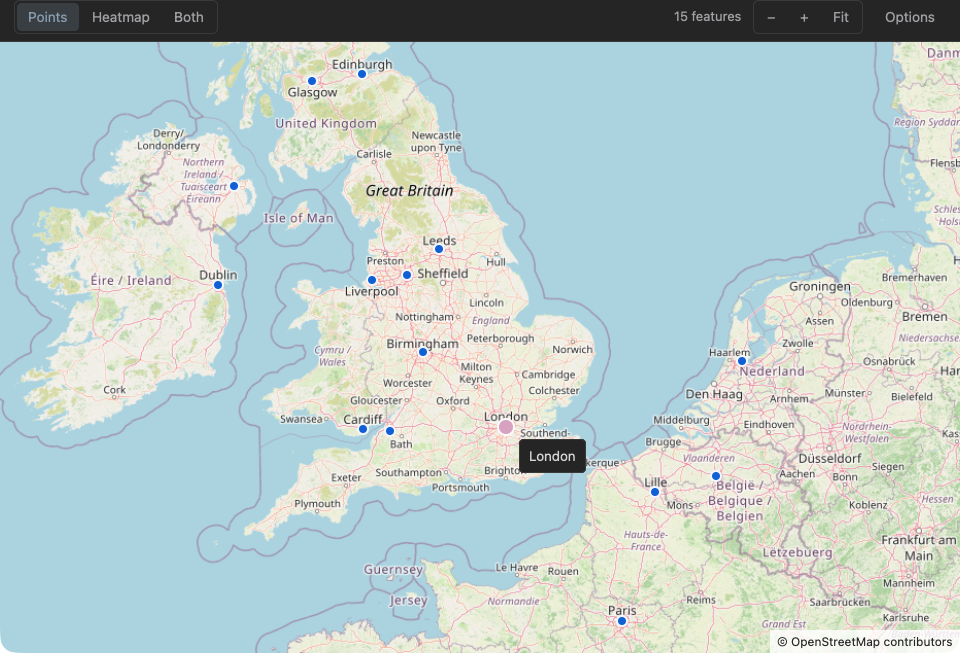This screenshot has width=960, height=653.
Task: Zoom out with the minus button
Action: click(771, 17)
